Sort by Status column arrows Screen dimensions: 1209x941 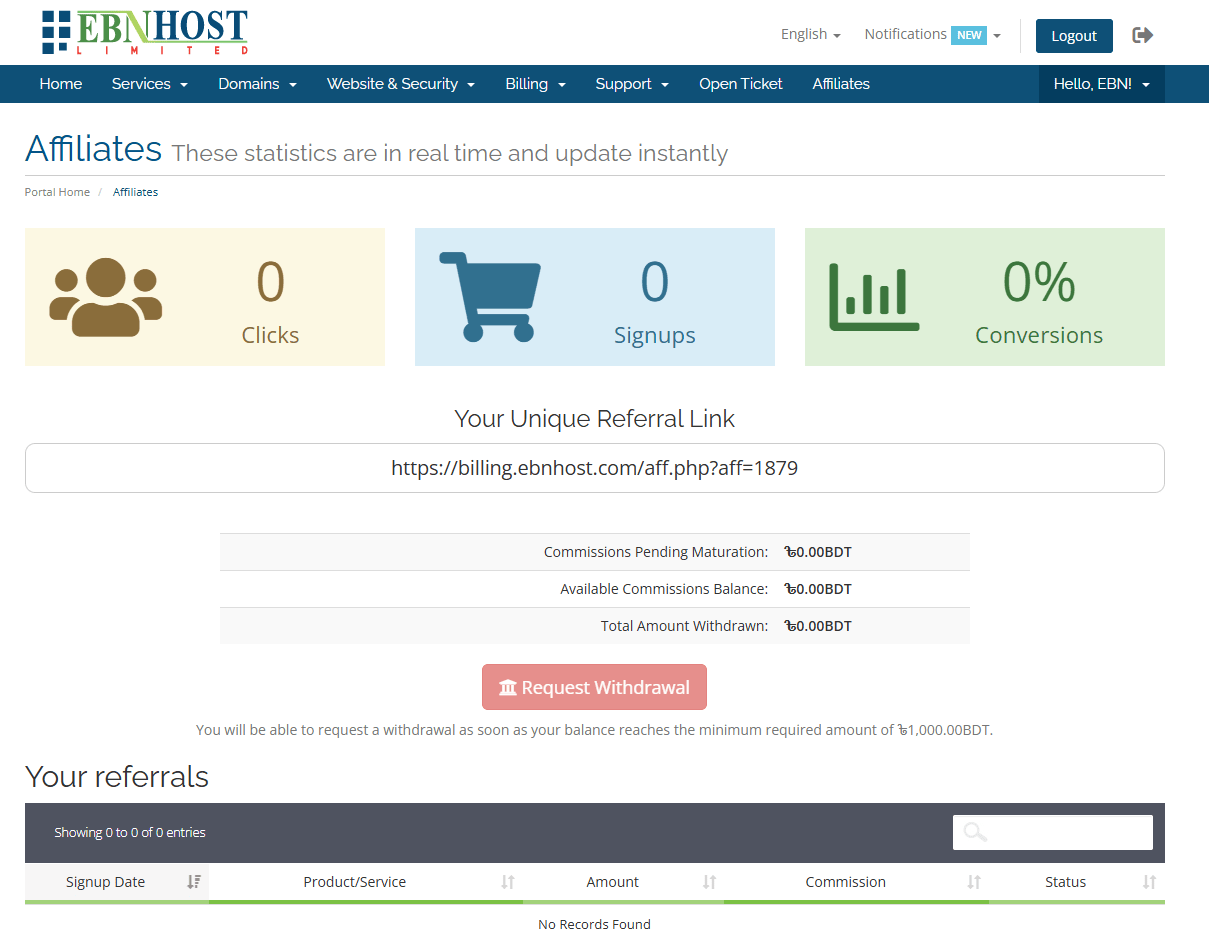click(x=1149, y=882)
